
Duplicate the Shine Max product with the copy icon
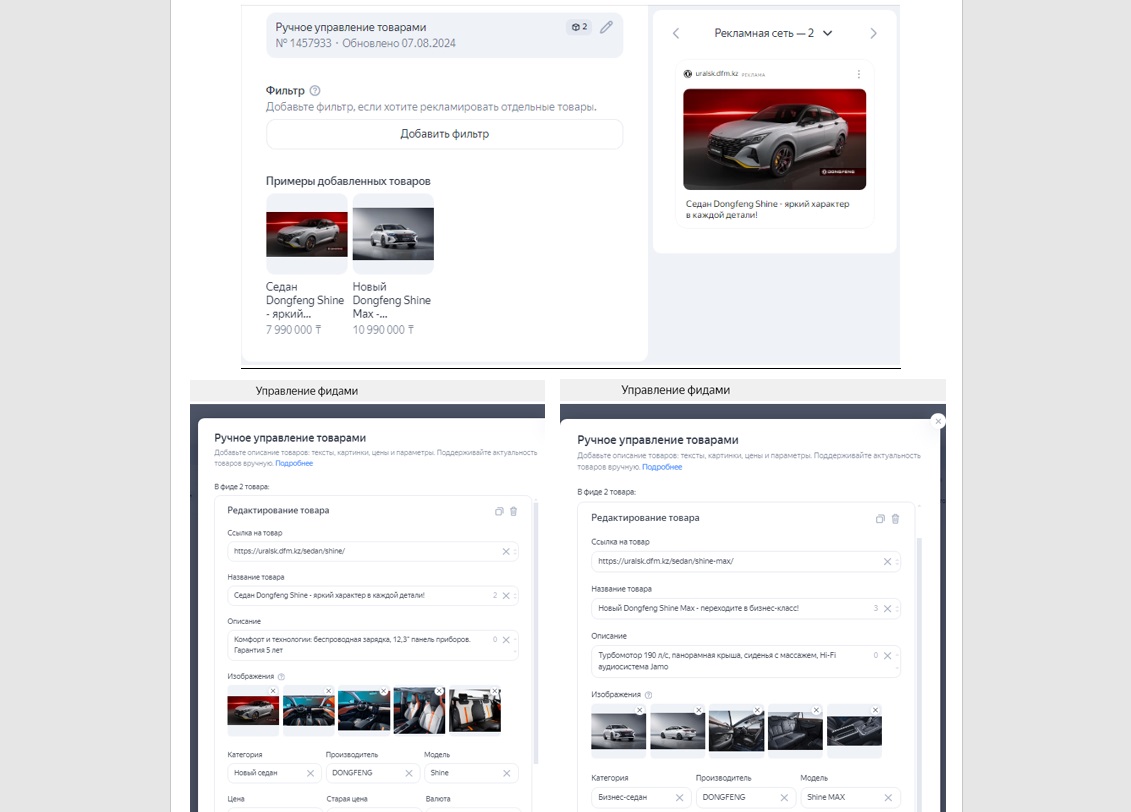tap(880, 519)
